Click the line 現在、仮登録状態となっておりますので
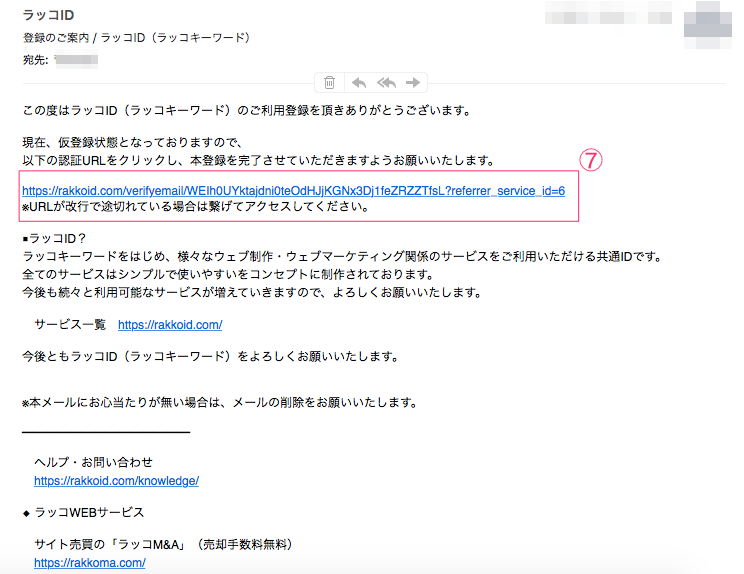Screen dimensions: 744x574 (133, 142)
